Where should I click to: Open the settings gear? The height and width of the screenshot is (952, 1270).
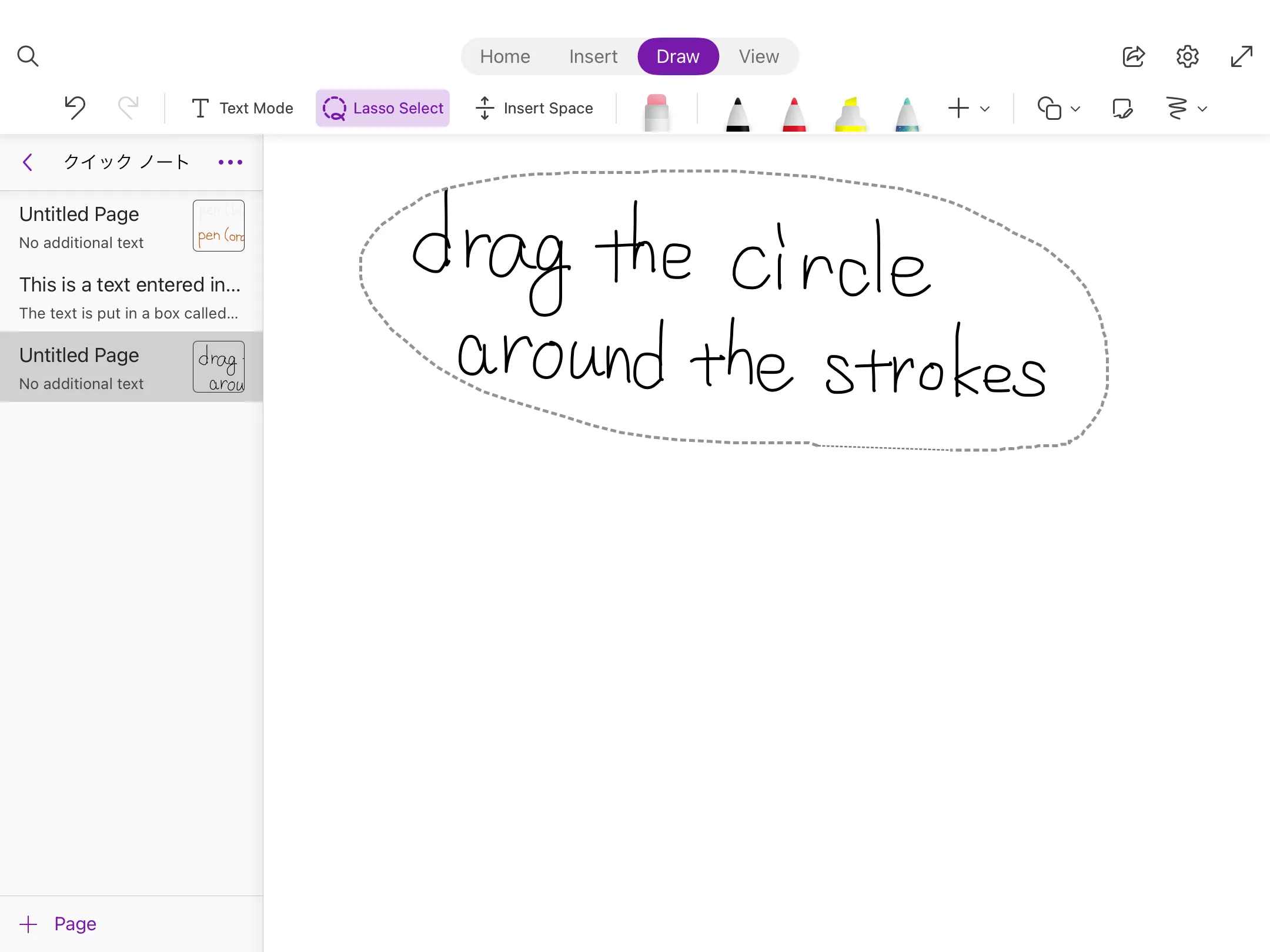pos(1187,56)
